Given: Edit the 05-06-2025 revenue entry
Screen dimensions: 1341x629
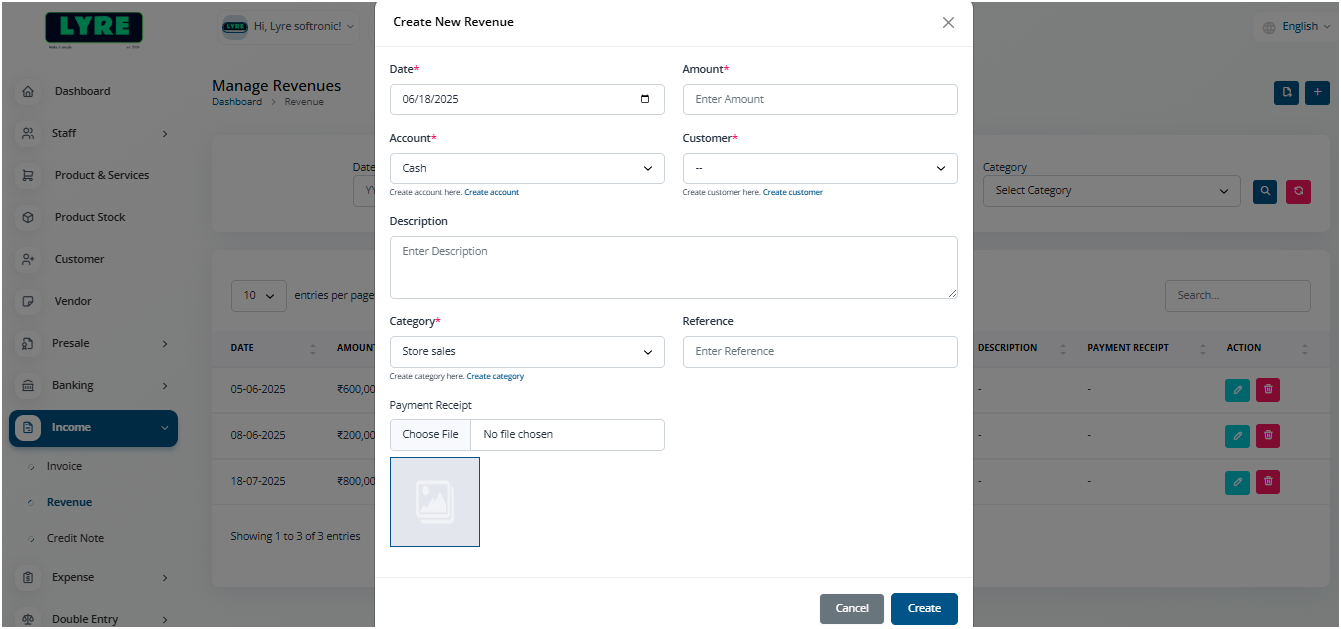Looking at the screenshot, I should click(x=1237, y=389).
